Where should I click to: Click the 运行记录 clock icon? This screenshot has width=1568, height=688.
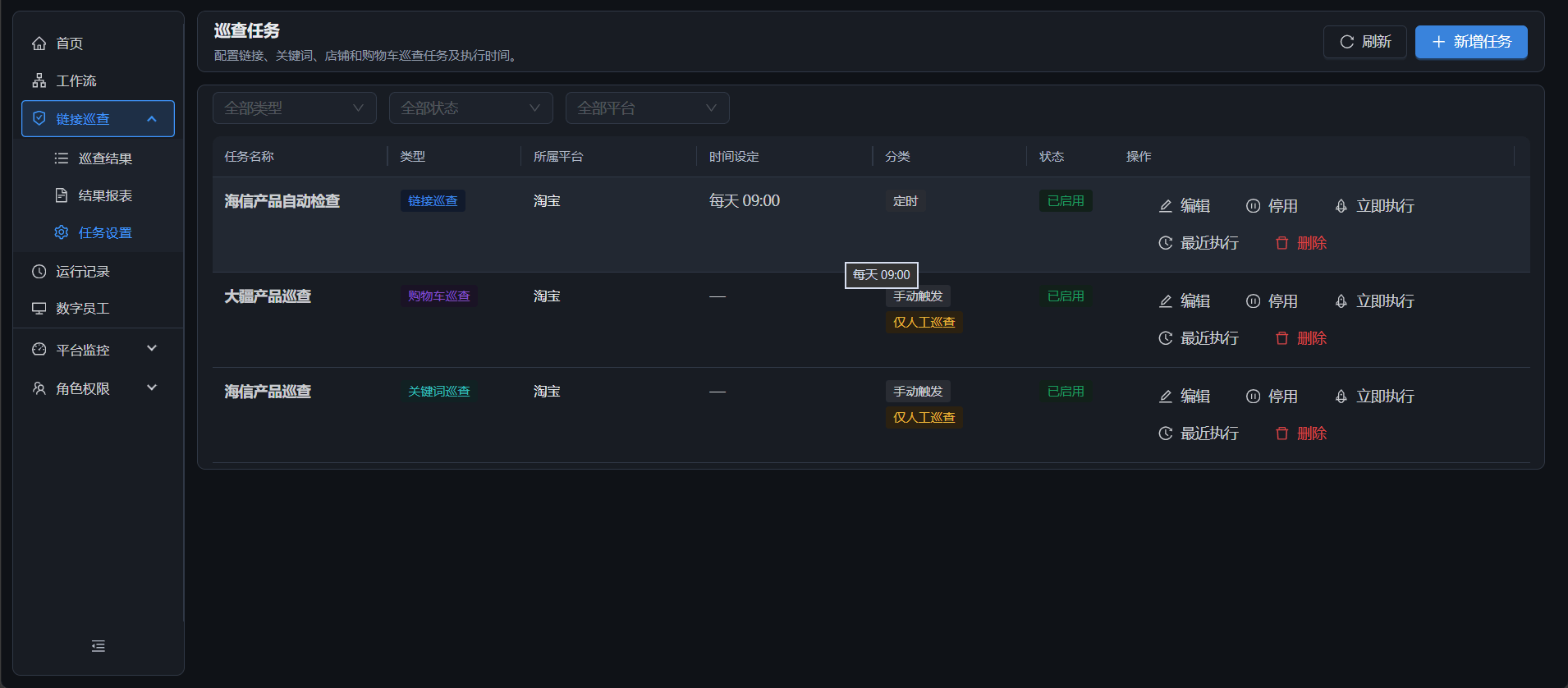pyautogui.click(x=39, y=272)
